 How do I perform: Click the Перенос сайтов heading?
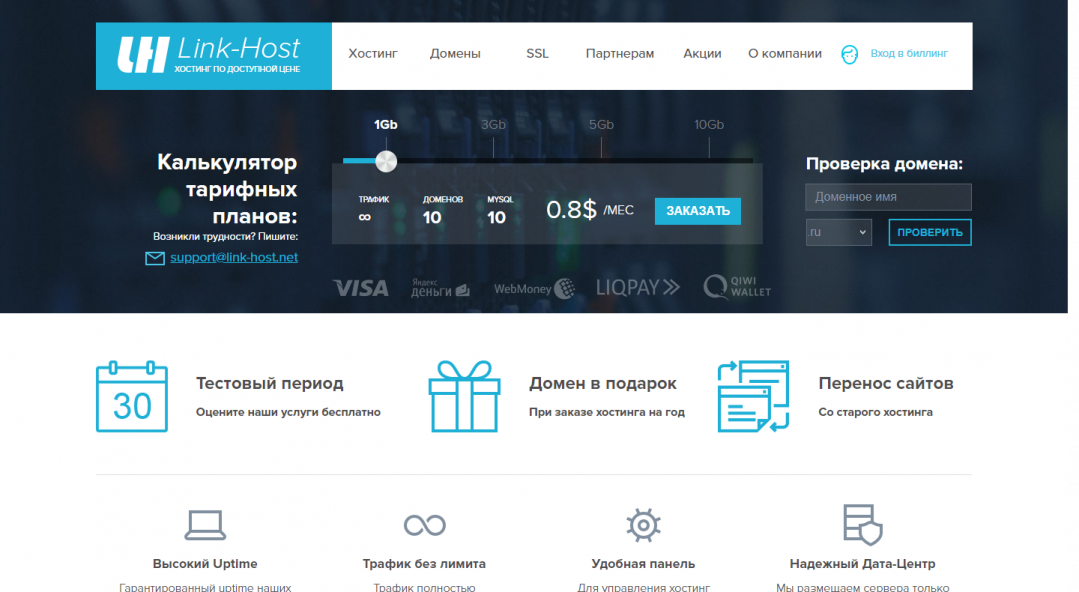click(886, 383)
